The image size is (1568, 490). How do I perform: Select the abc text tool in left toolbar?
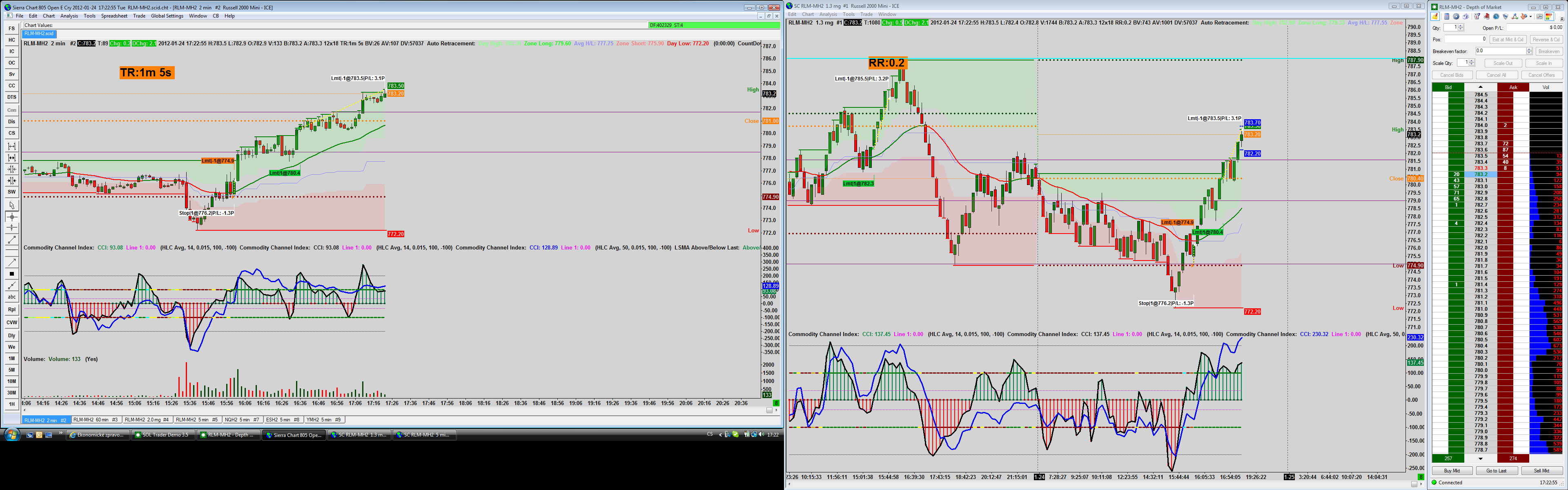point(11,297)
